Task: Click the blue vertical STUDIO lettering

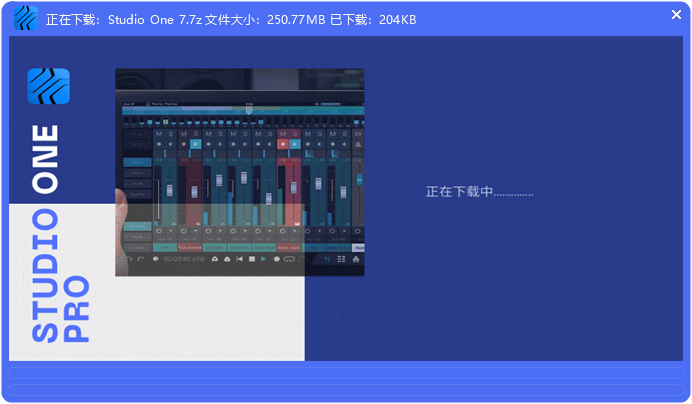Action: (x=45, y=276)
